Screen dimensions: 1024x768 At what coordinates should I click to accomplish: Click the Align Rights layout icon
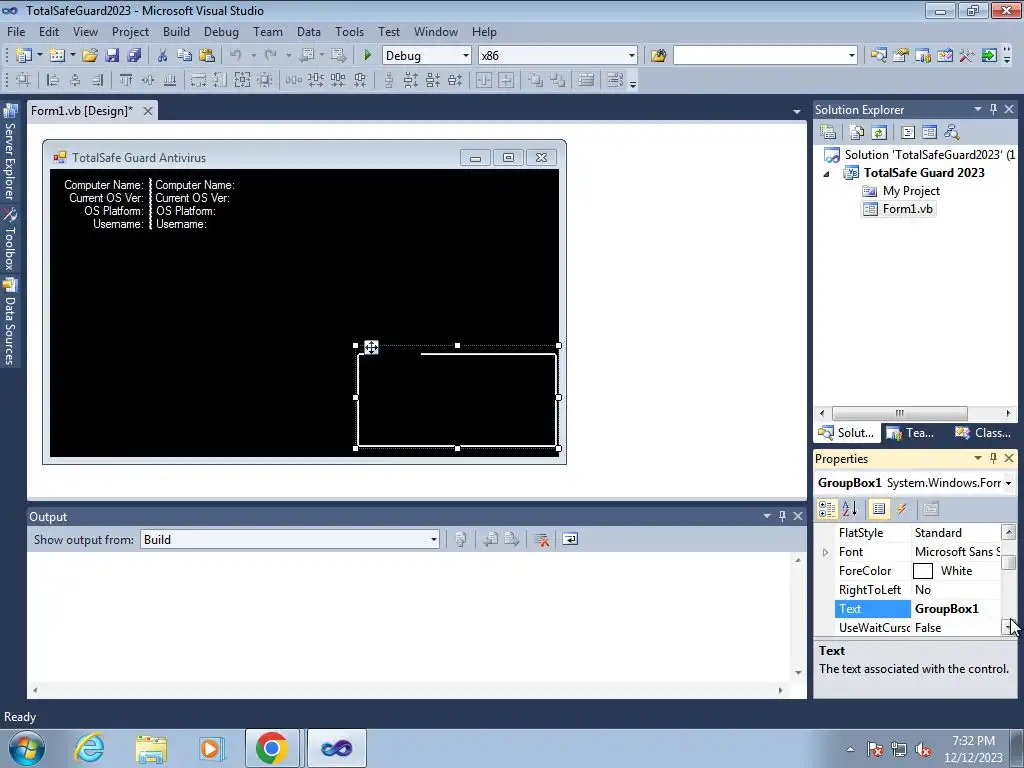click(x=97, y=80)
